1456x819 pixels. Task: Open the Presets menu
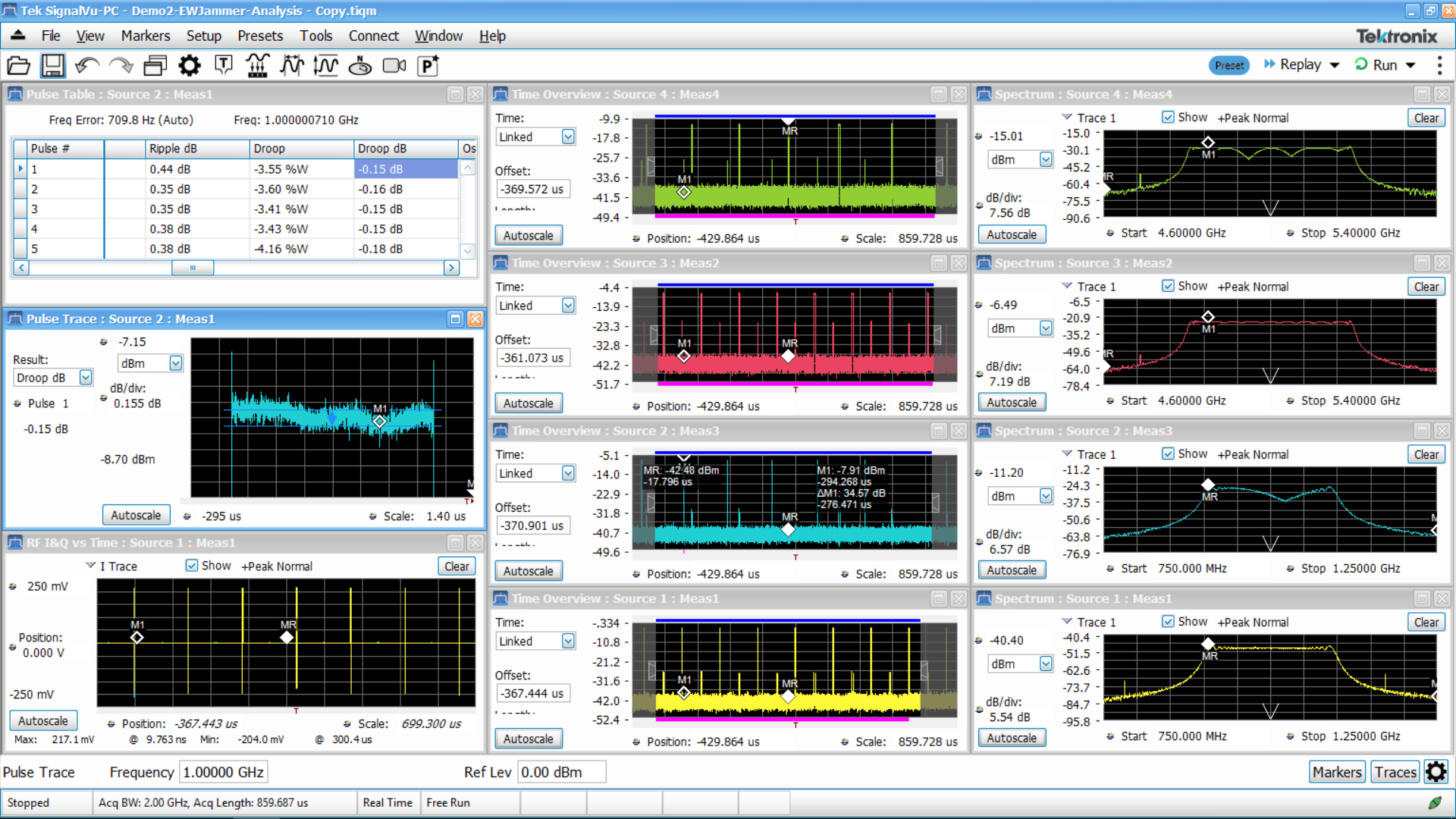[260, 36]
